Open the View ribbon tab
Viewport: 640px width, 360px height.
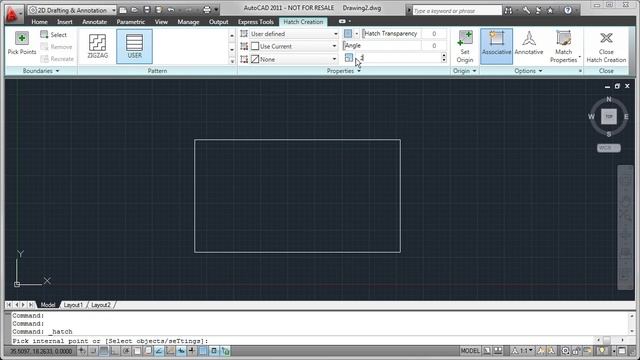tap(161, 22)
